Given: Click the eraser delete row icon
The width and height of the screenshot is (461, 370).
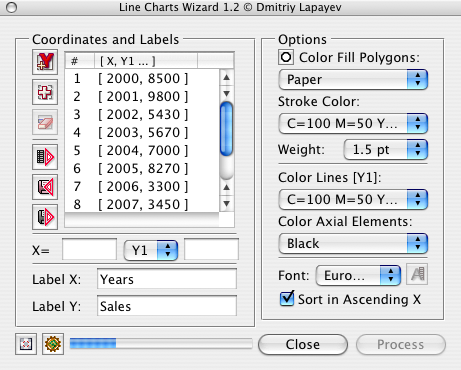Looking at the screenshot, I should pyautogui.click(x=45, y=122).
